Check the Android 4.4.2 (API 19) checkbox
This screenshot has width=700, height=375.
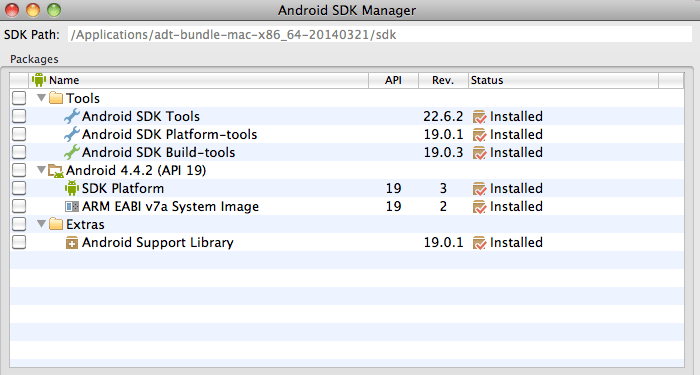[19, 170]
